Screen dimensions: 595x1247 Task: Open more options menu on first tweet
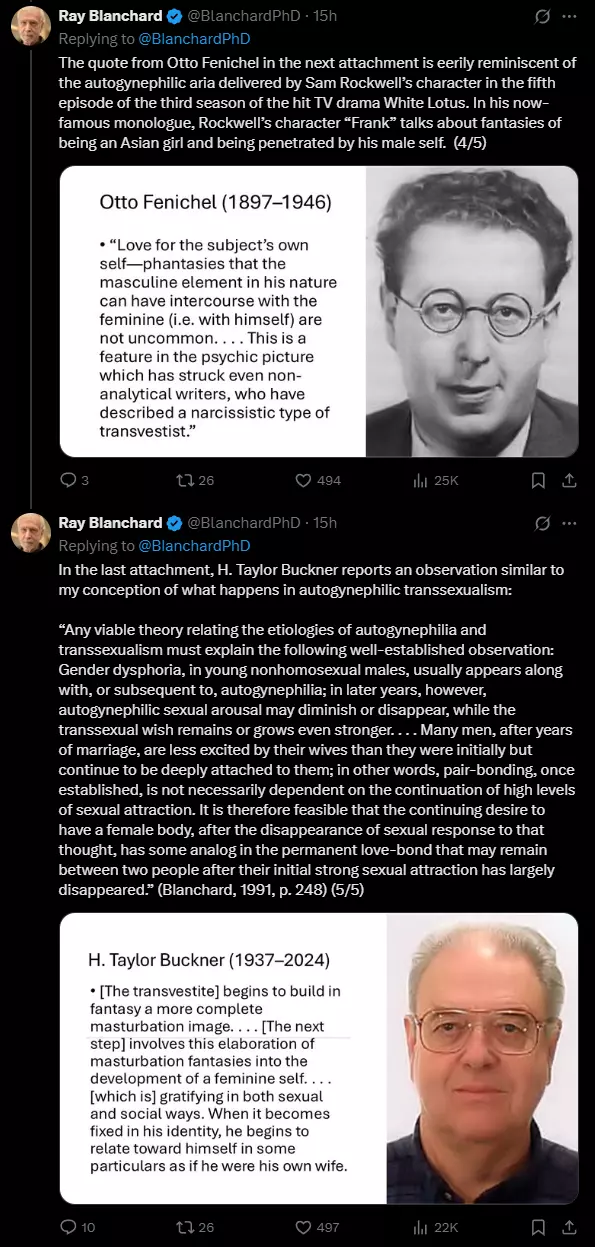(570, 17)
